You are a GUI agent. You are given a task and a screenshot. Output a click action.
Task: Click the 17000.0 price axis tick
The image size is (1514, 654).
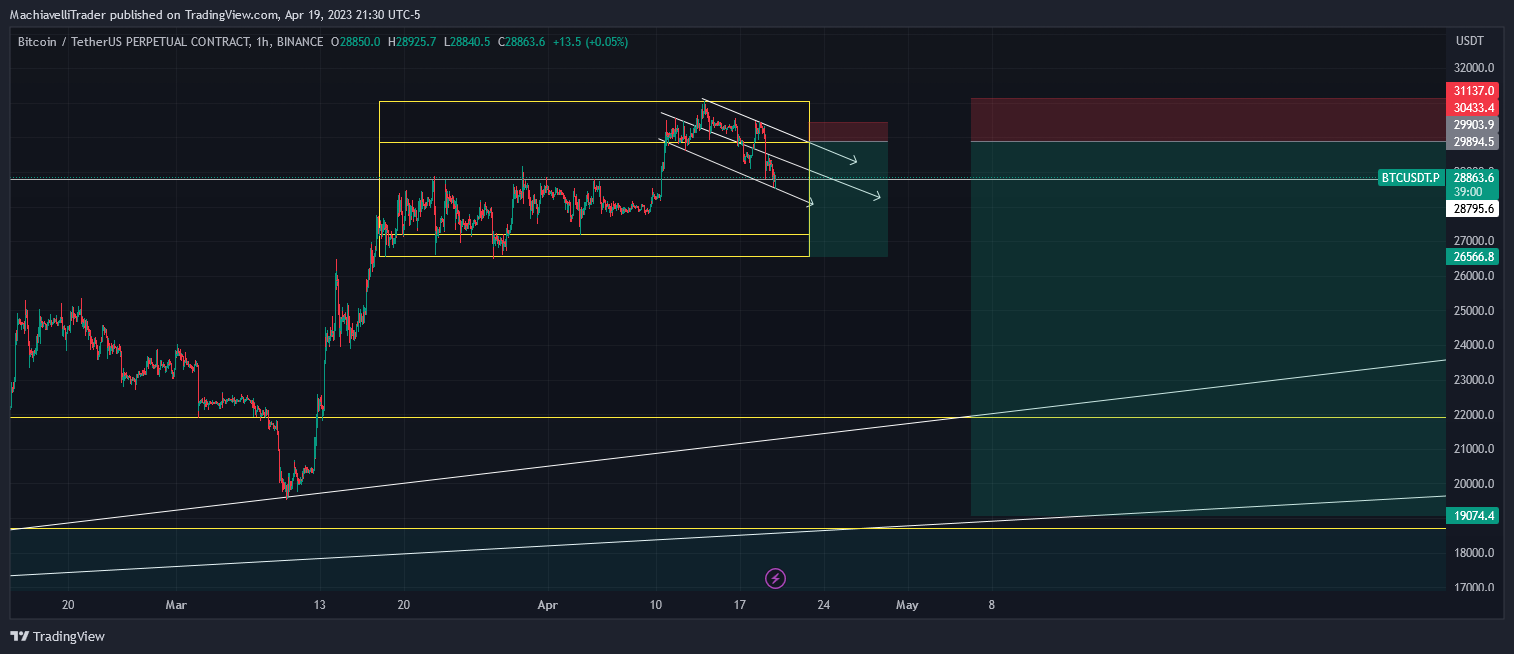[1474, 588]
